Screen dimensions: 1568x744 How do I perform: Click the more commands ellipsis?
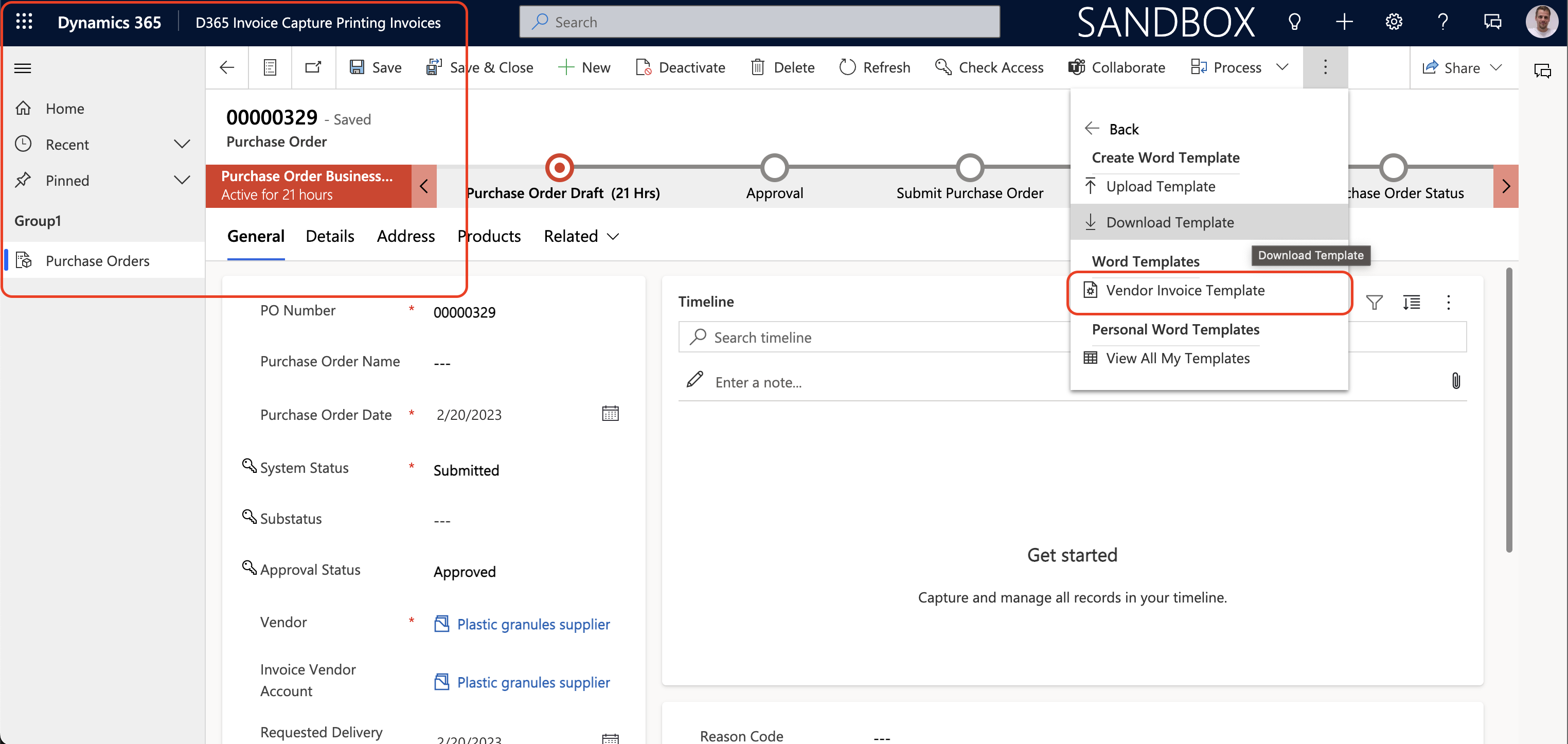[1325, 67]
